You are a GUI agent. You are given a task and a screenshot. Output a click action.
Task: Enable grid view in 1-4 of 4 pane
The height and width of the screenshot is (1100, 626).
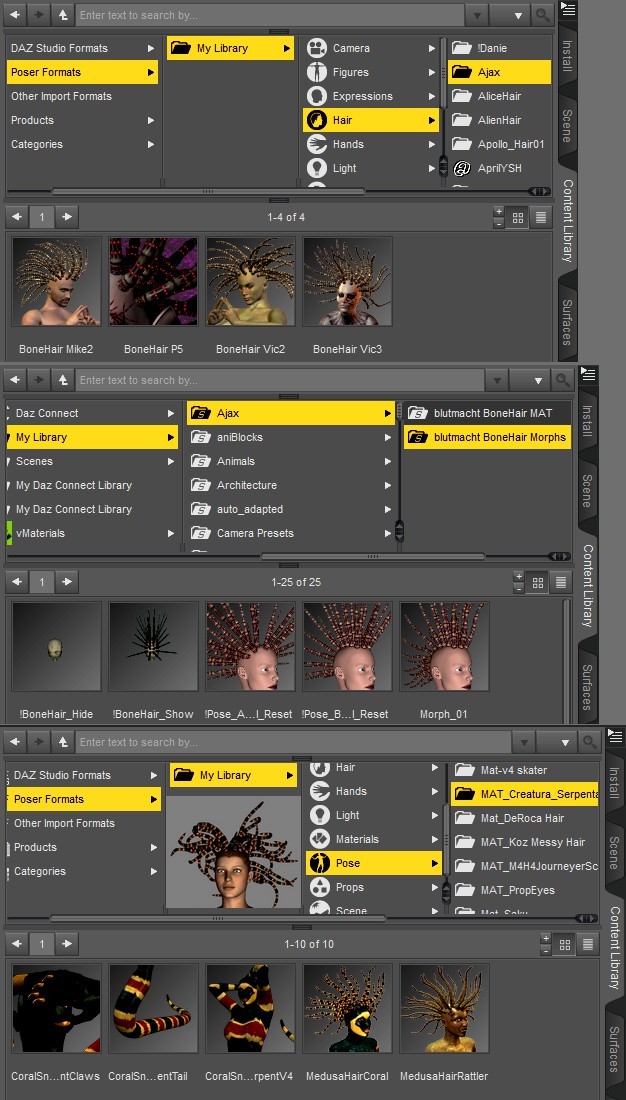click(518, 217)
